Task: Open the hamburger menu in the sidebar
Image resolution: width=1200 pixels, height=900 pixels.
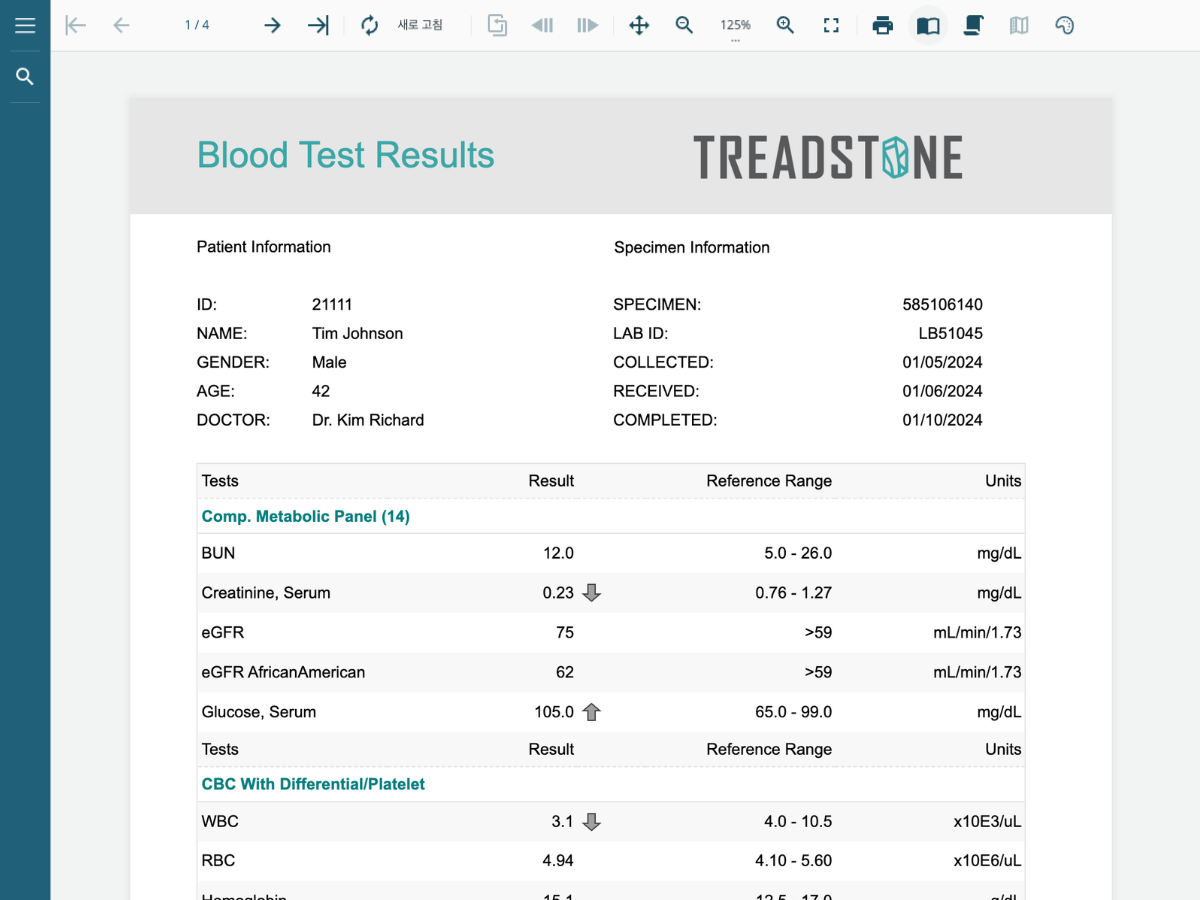Action: coord(25,26)
